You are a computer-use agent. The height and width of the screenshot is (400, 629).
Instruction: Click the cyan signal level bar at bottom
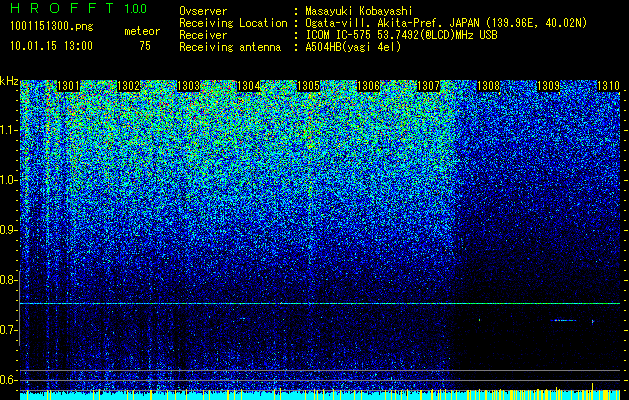(320, 395)
